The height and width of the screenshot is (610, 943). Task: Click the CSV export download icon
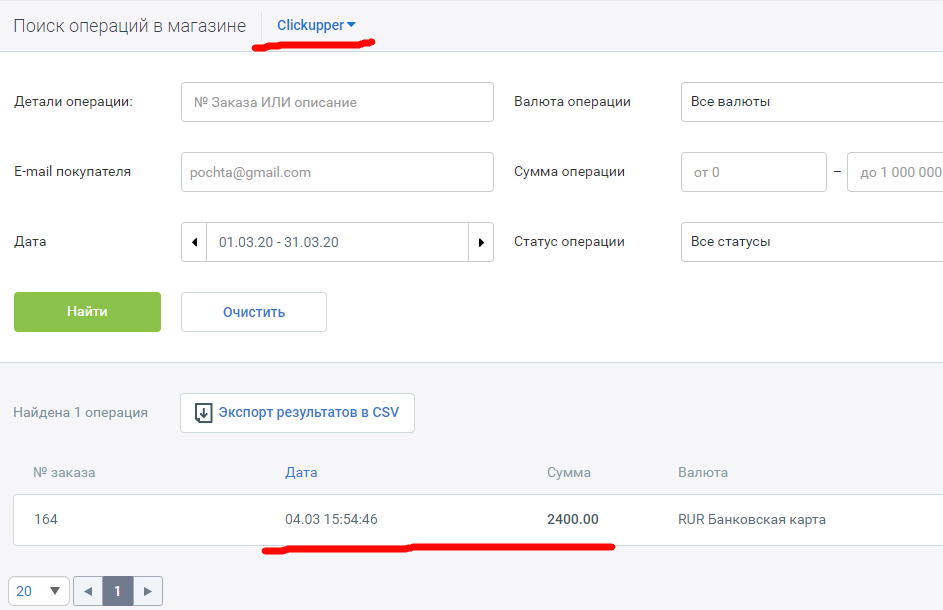coord(204,413)
